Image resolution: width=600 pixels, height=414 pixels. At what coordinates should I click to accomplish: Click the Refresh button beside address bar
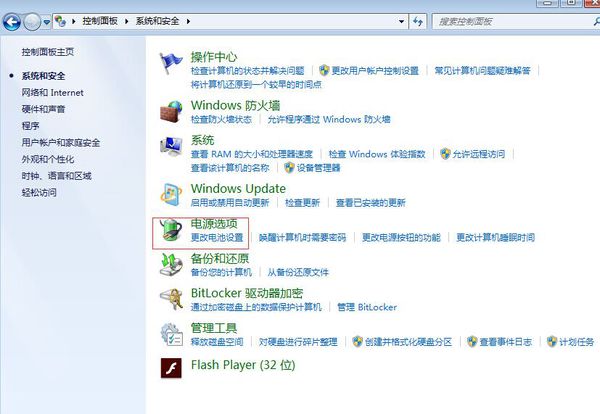[417, 21]
